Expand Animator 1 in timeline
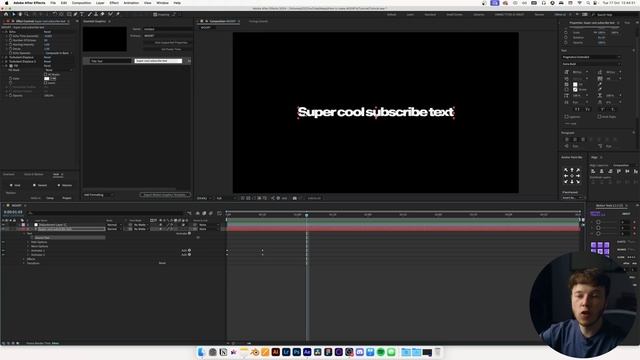The height and width of the screenshot is (360, 640). [28, 250]
